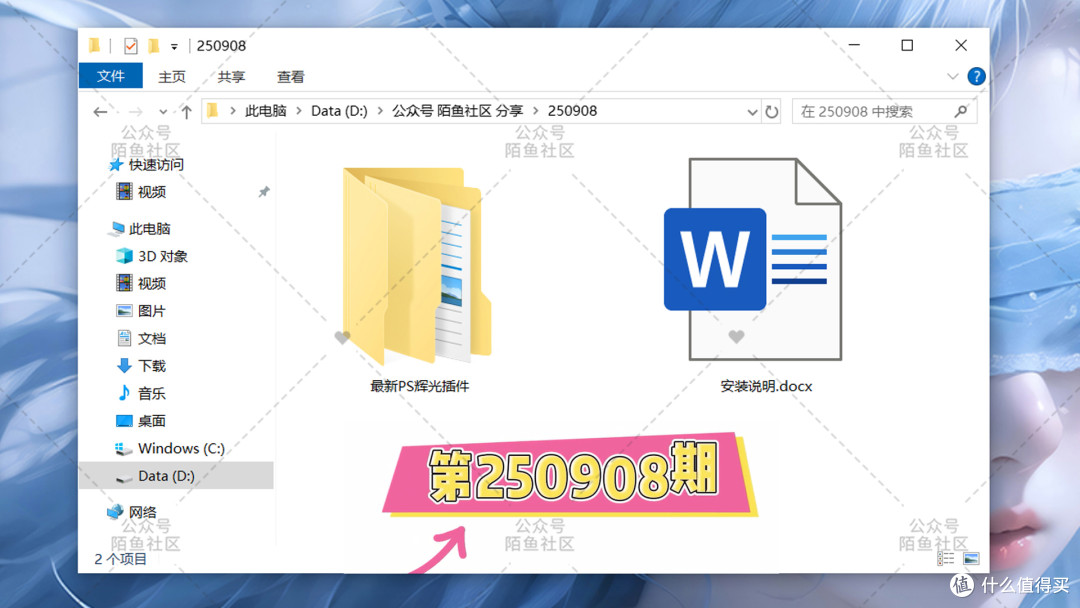The height and width of the screenshot is (608, 1080).
Task: Click the 网络 network icon
Action: point(115,512)
